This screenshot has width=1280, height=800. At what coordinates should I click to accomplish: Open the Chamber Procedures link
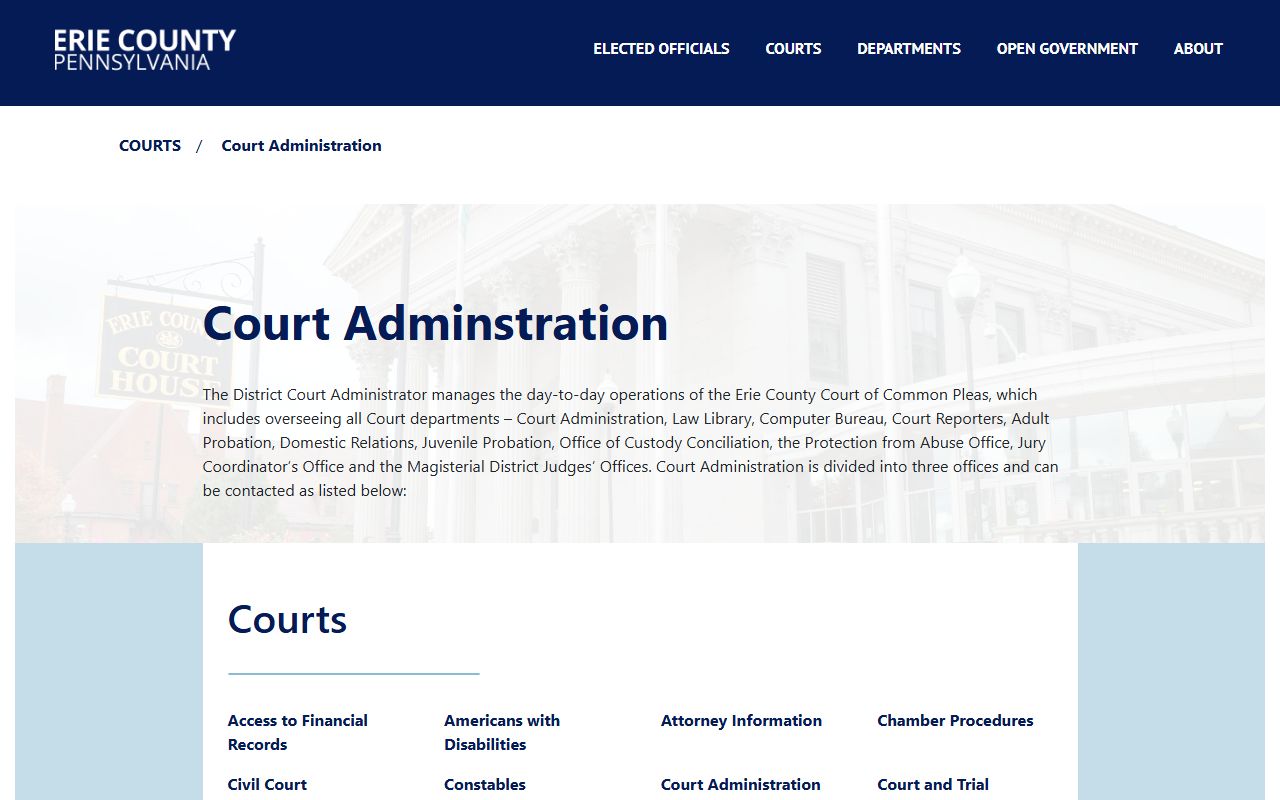[955, 720]
